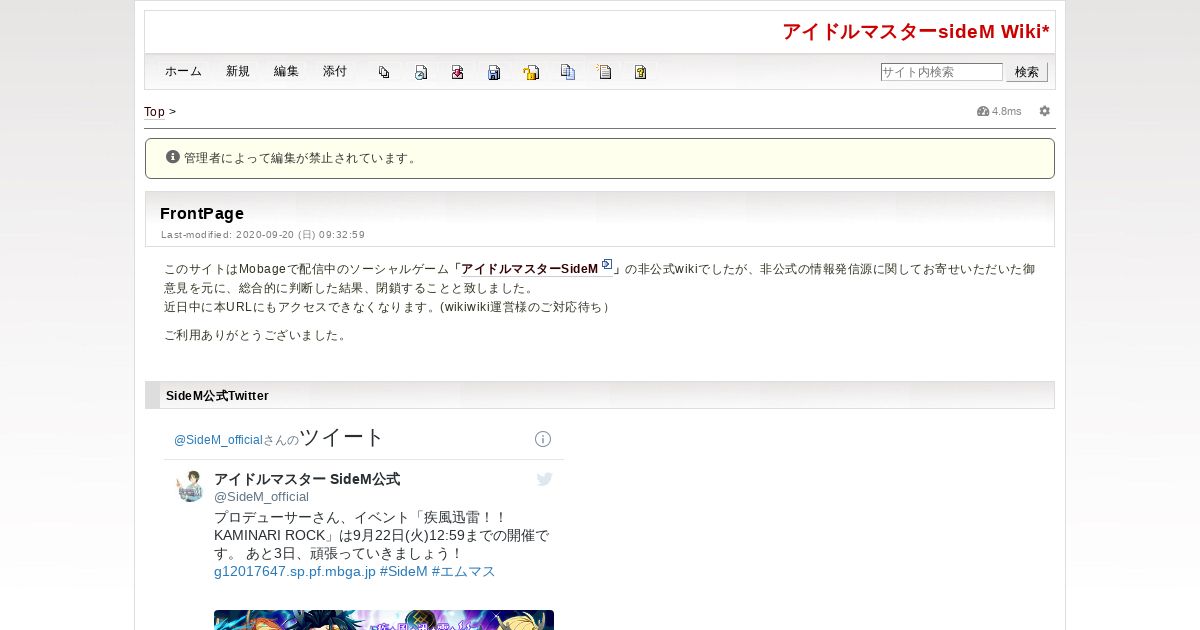The height and width of the screenshot is (630, 1200).
Task: Click the 4.8ms load time text
Action: point(1007,111)
